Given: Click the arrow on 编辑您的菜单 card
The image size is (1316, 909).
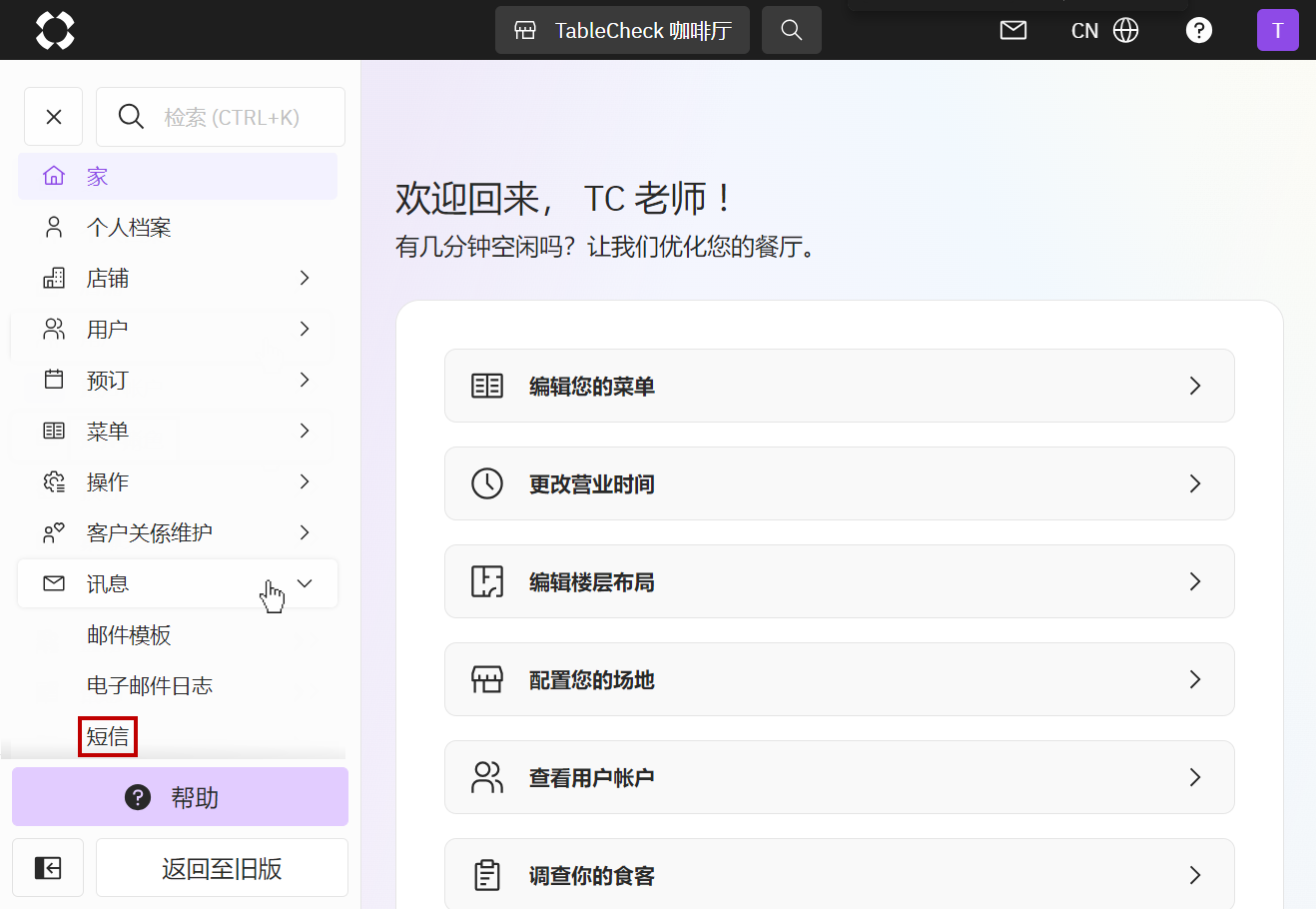Looking at the screenshot, I should [x=1195, y=386].
